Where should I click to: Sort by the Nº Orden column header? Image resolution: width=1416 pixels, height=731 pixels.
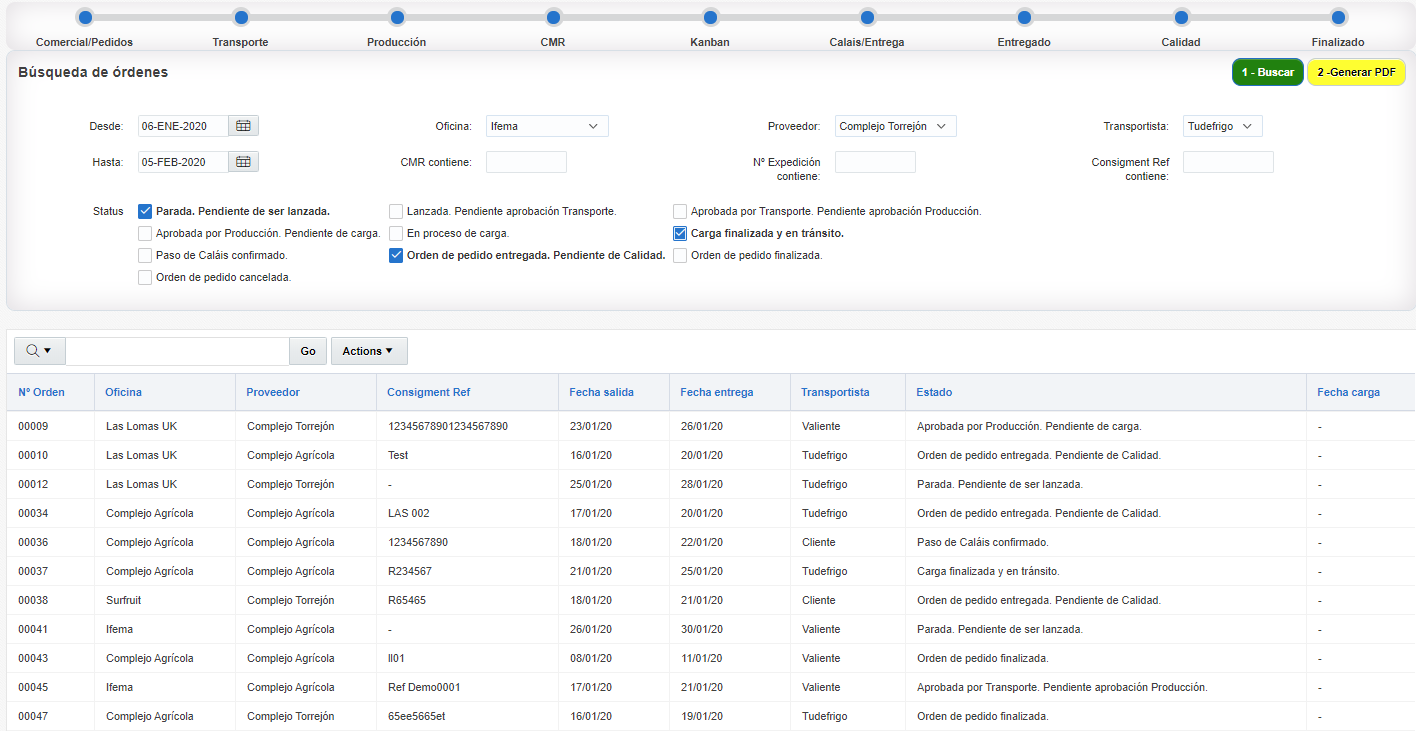click(x=41, y=392)
